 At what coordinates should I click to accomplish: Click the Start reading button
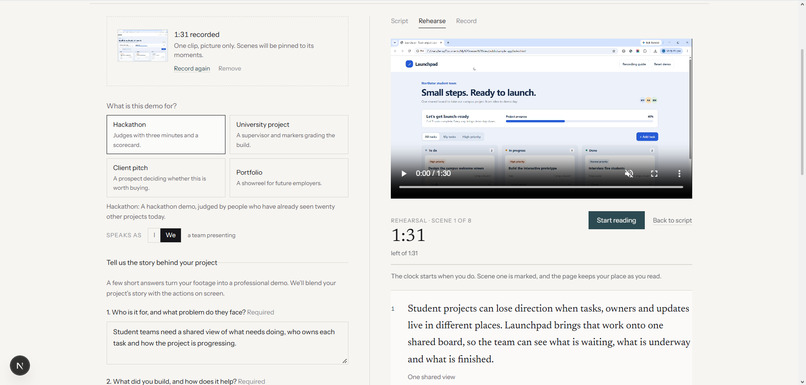click(616, 220)
